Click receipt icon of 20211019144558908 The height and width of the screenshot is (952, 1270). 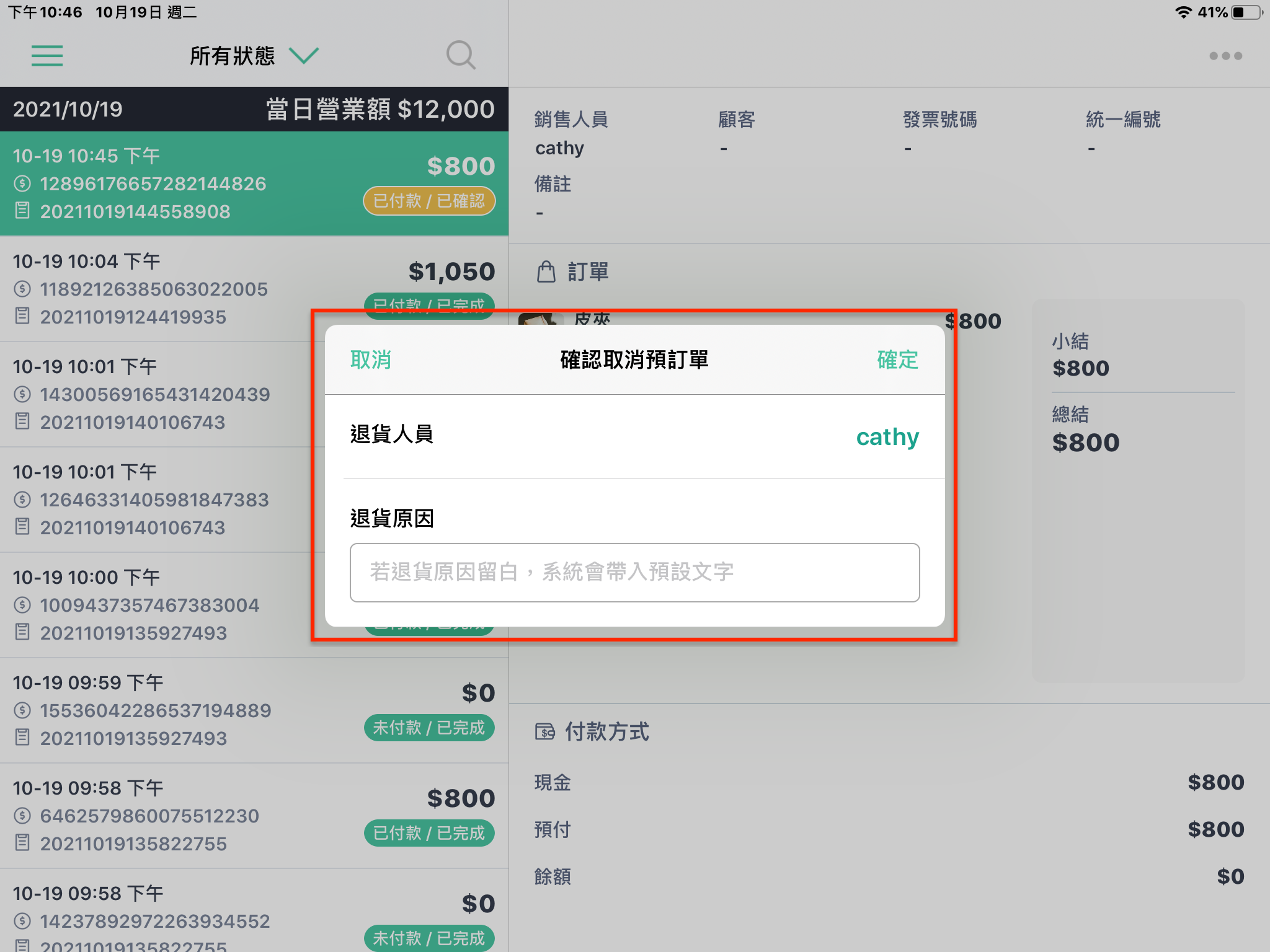22,211
